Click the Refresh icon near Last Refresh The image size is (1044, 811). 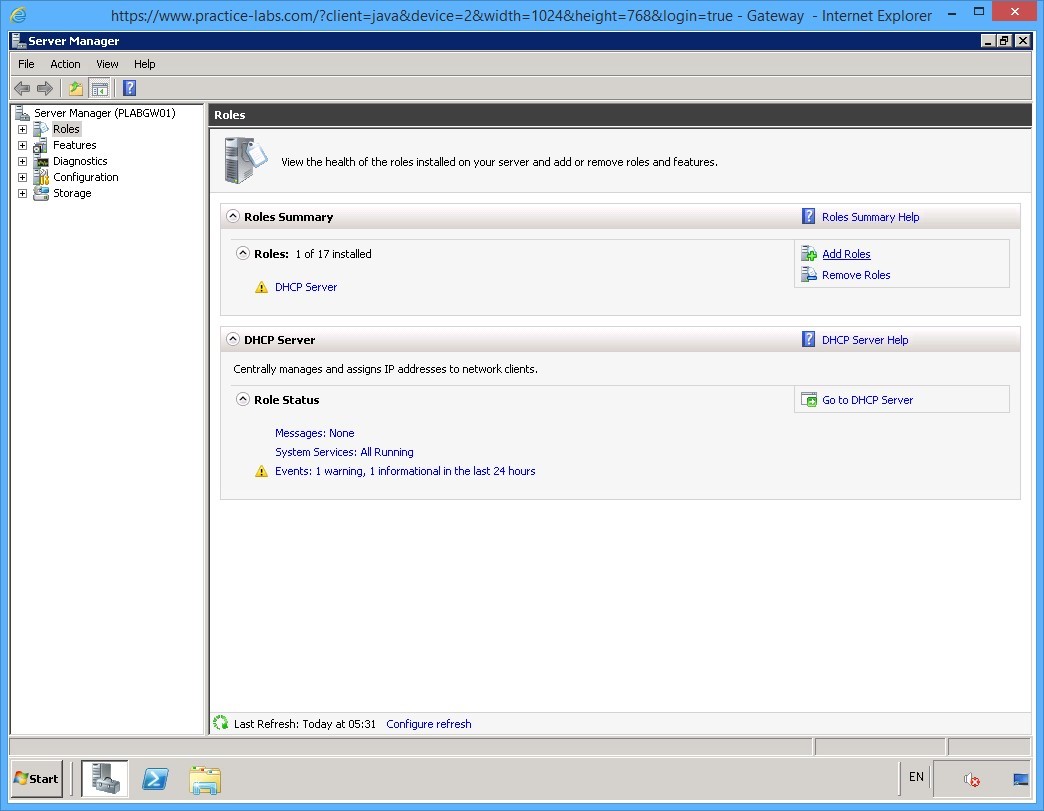point(219,723)
